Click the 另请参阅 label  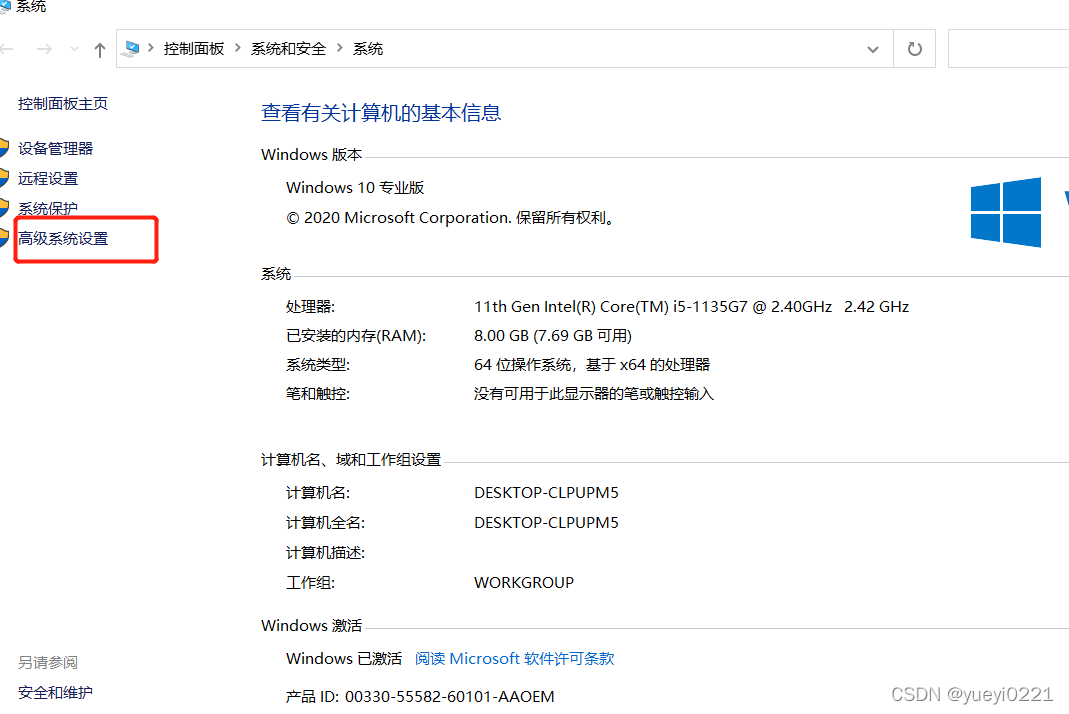pos(48,662)
